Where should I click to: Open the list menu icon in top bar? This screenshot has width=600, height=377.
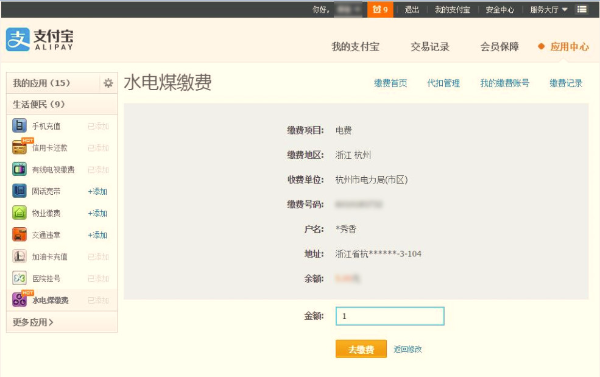(582, 9)
